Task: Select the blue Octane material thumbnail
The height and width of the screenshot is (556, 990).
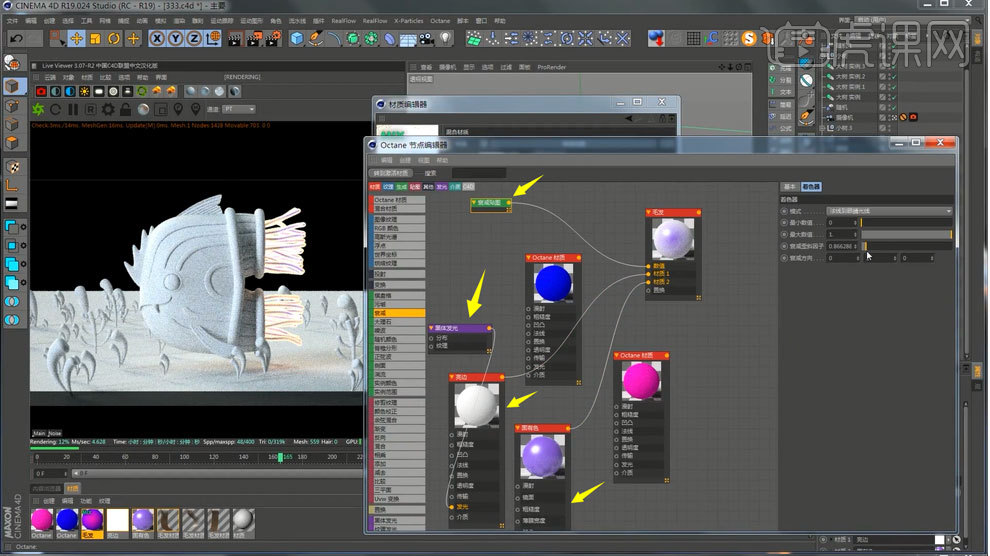Action: pyautogui.click(x=67, y=520)
